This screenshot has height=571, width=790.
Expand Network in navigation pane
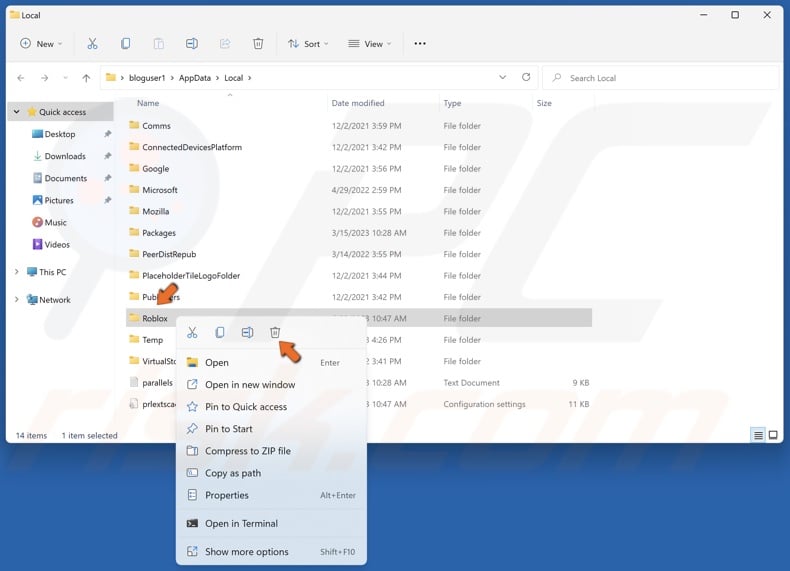coord(17,300)
